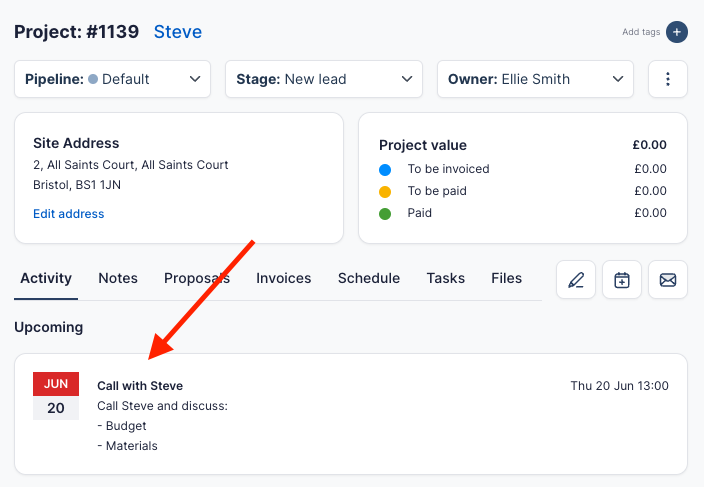Click the calendar add event icon
Image resolution: width=704 pixels, height=487 pixels.
(x=622, y=280)
